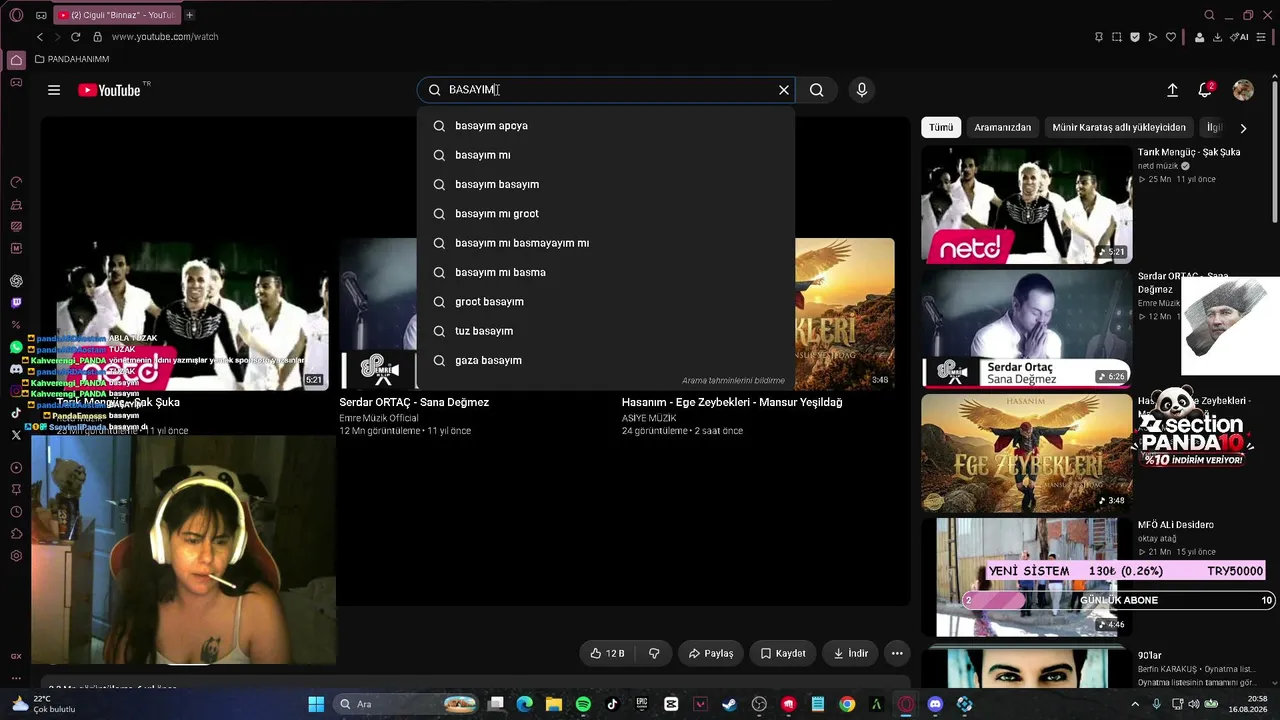Open the Opera downloads icon
The image size is (1280, 720).
pos(1217,37)
